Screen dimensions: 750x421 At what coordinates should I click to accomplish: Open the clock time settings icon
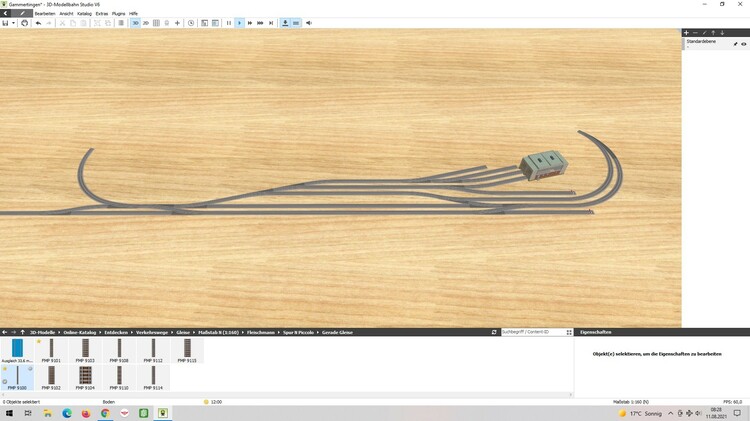191,23
